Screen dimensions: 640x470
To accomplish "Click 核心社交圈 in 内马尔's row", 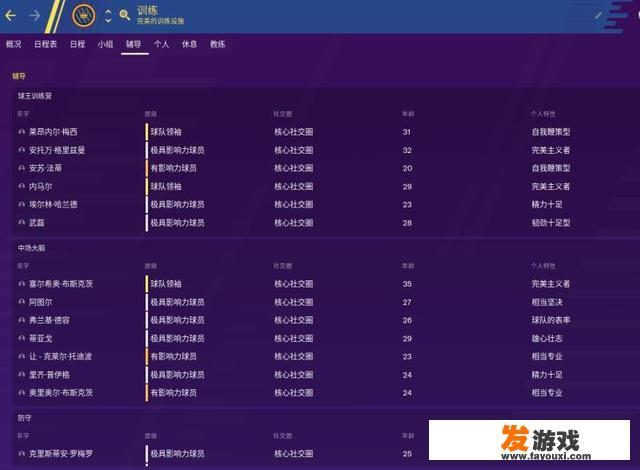I will point(293,186).
